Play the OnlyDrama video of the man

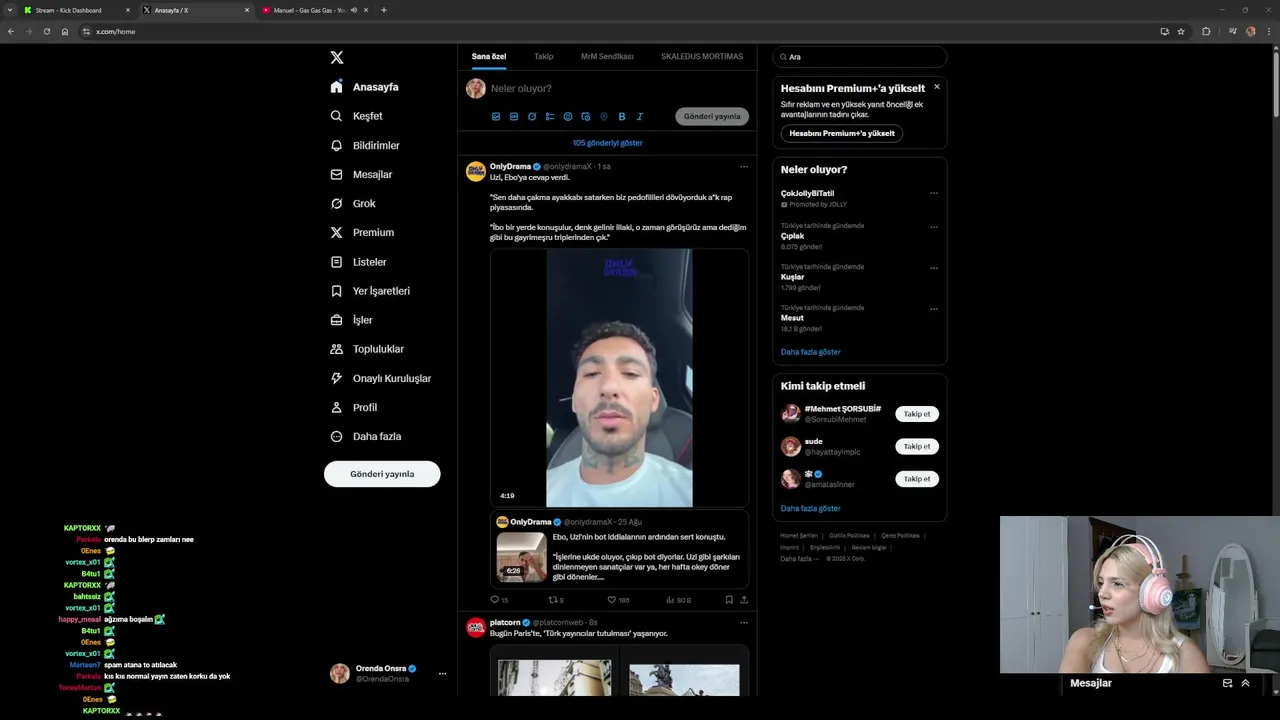pos(619,378)
